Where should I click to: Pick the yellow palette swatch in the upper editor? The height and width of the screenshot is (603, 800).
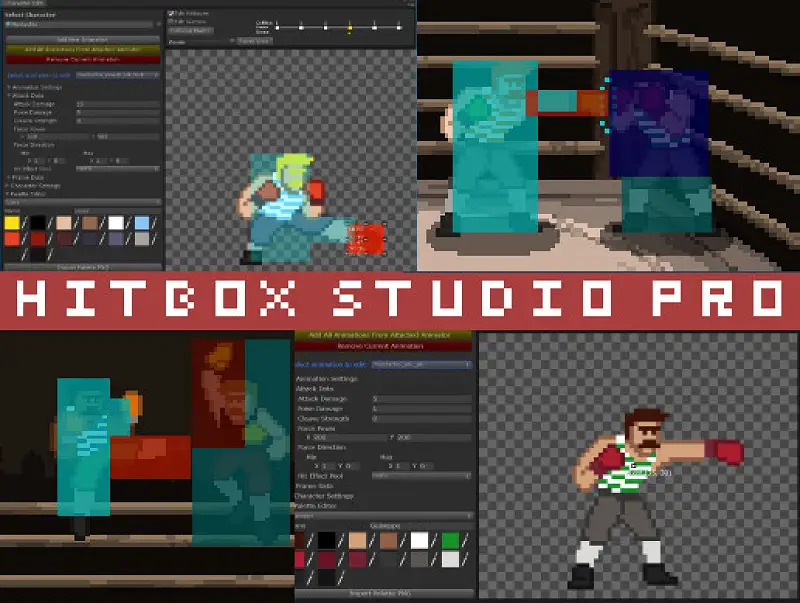pyautogui.click(x=12, y=223)
